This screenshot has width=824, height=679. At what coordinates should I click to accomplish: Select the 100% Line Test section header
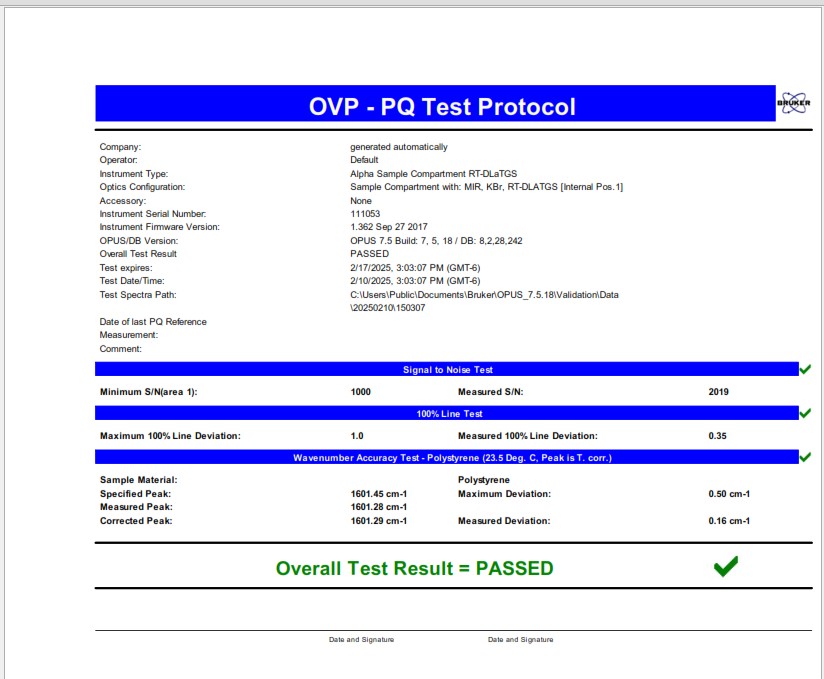447,414
